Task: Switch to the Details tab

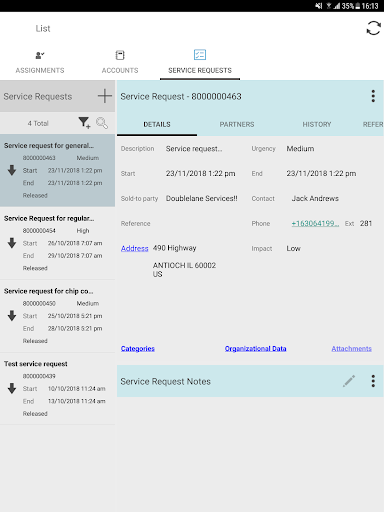Action: 157,124
